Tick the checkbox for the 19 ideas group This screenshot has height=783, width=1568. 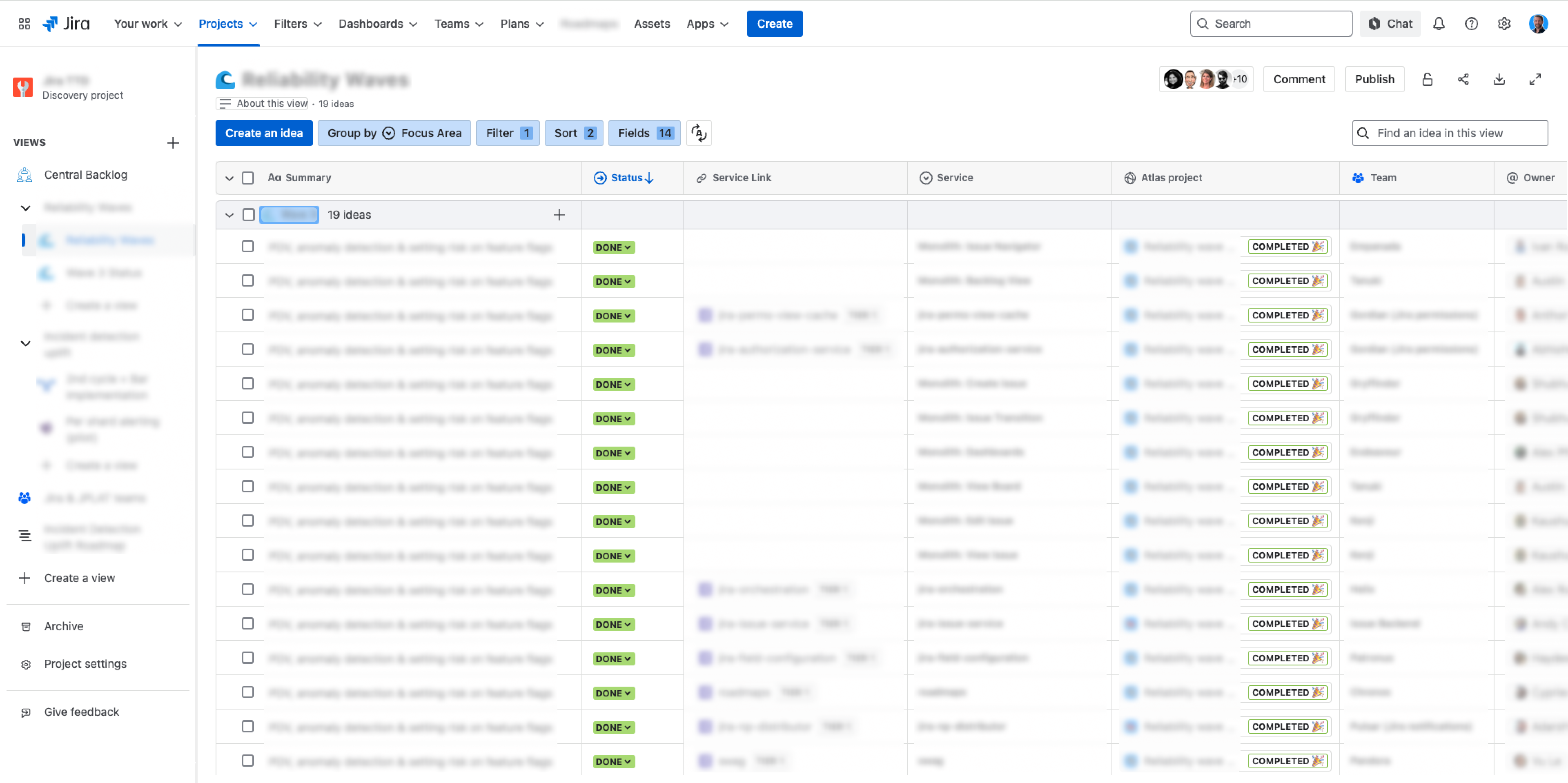(x=248, y=215)
